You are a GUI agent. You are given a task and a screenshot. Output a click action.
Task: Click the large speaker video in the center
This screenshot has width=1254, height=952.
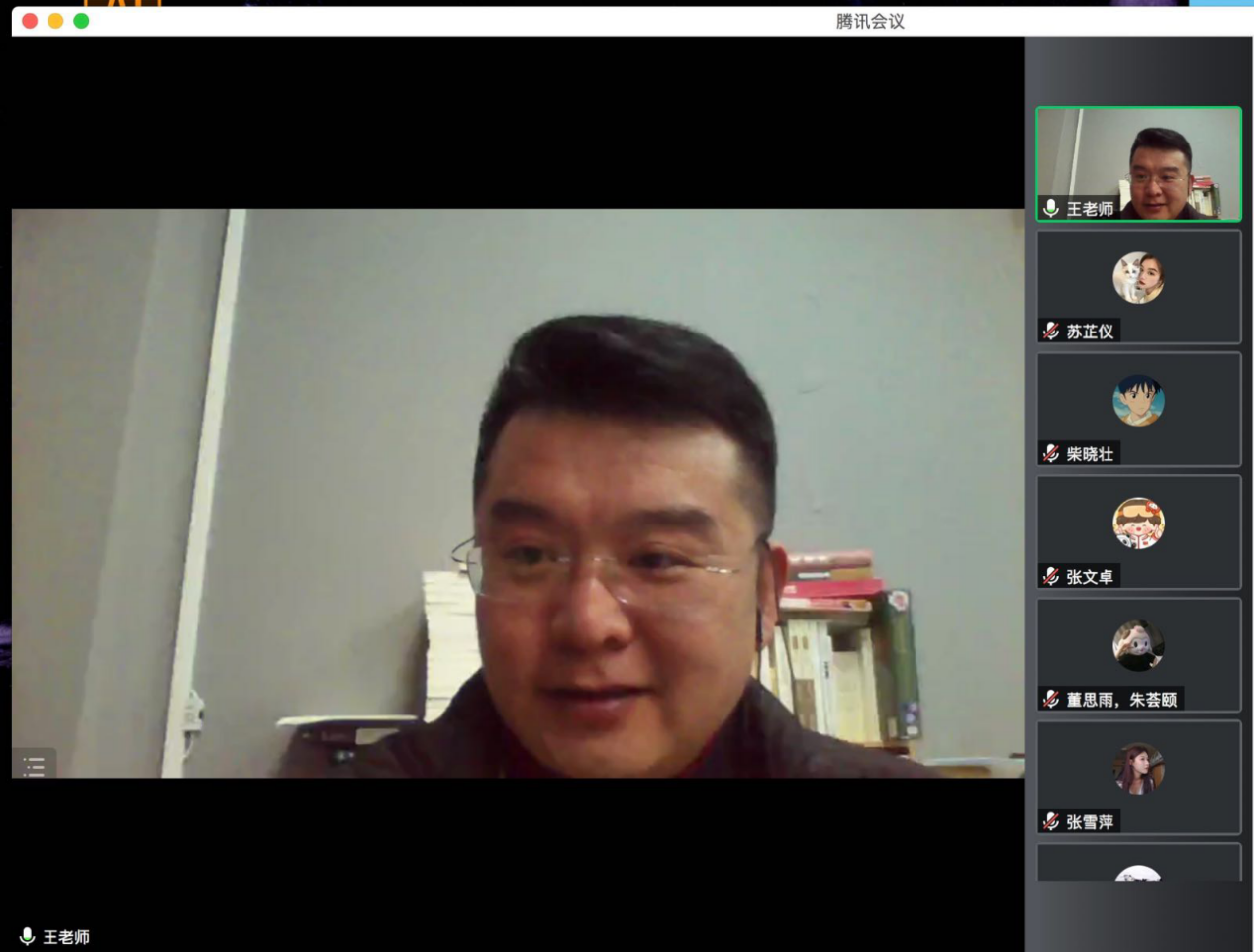pos(518,493)
